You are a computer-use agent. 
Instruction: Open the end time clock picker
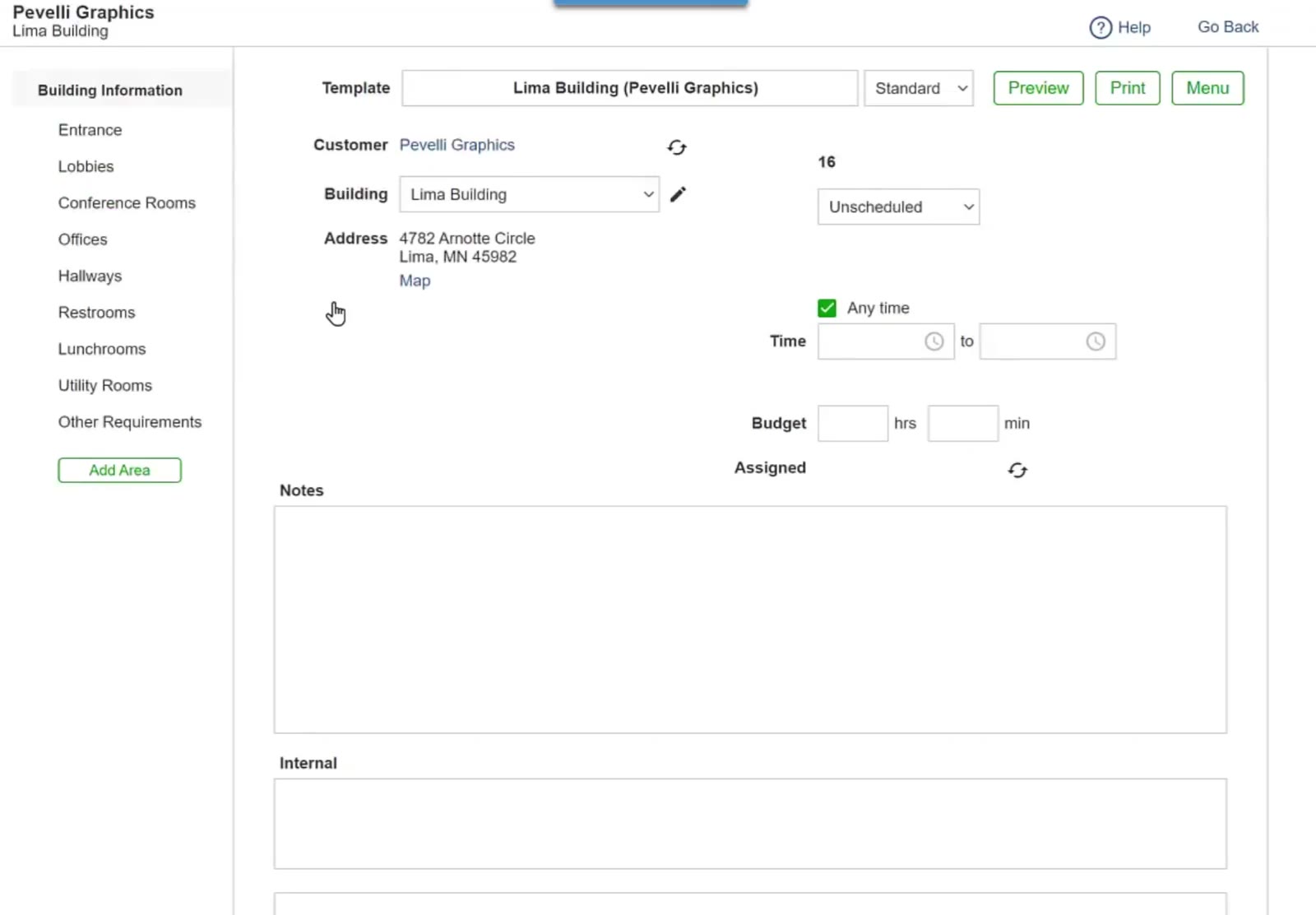pos(1096,341)
